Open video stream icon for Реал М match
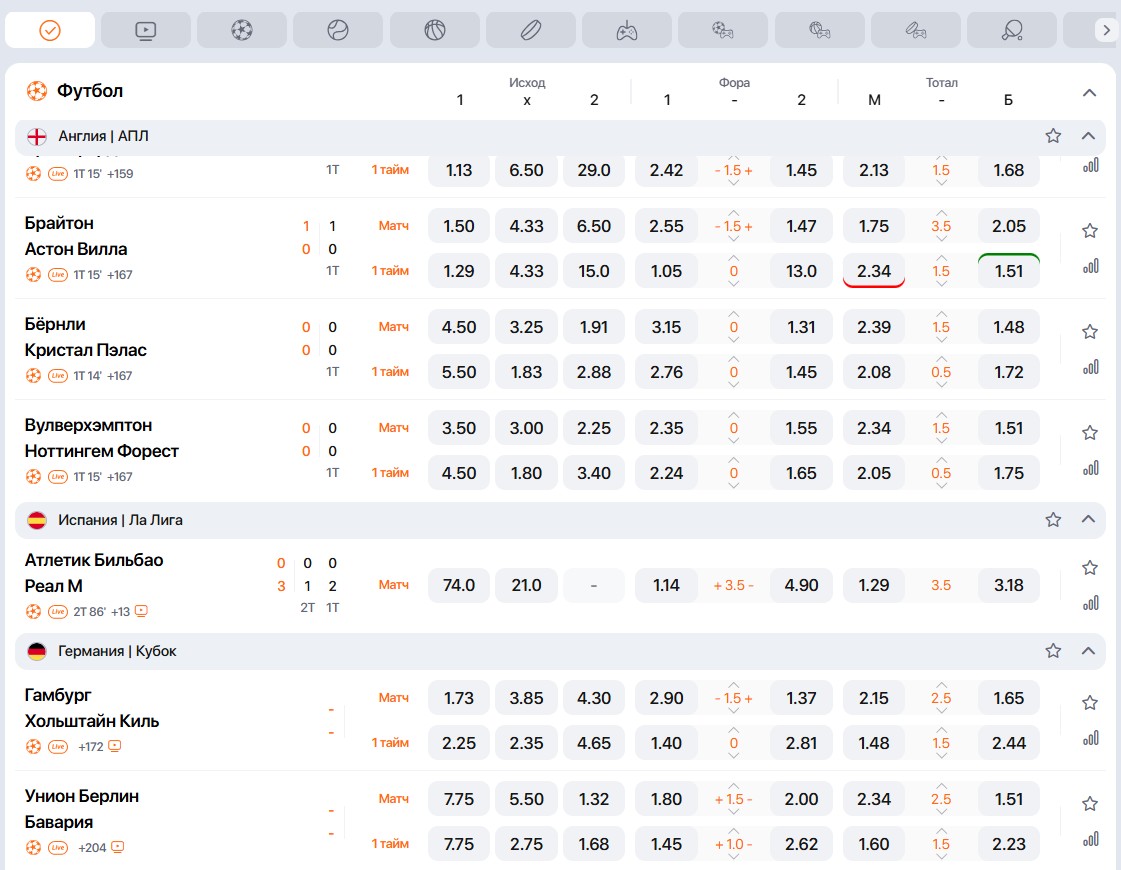Screen dimensions: 1121x870 pyautogui.click(x=141, y=611)
